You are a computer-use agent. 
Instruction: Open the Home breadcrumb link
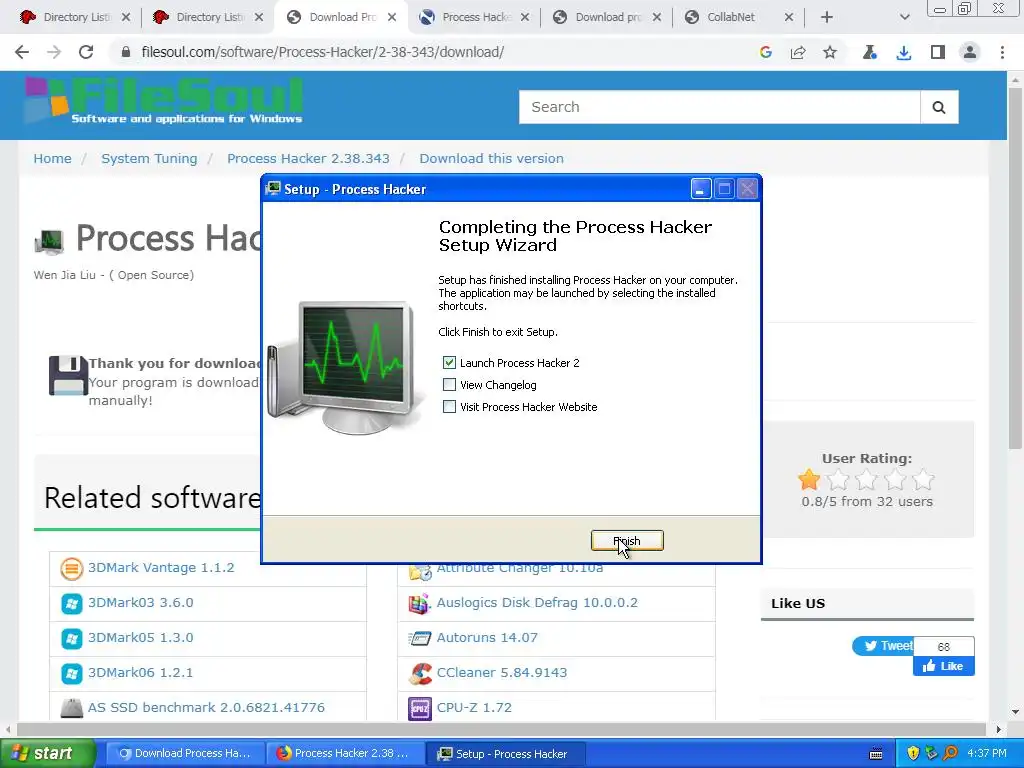point(52,158)
